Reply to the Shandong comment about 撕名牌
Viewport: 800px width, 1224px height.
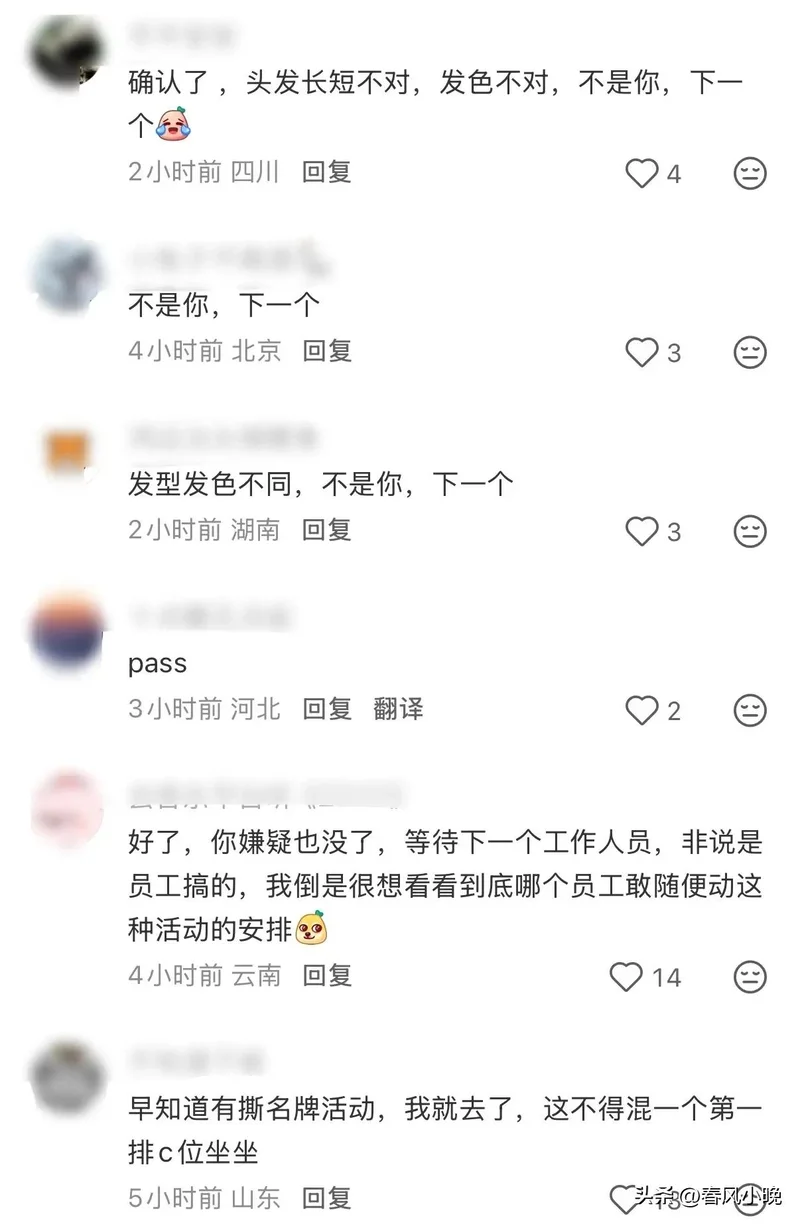pos(327,1197)
